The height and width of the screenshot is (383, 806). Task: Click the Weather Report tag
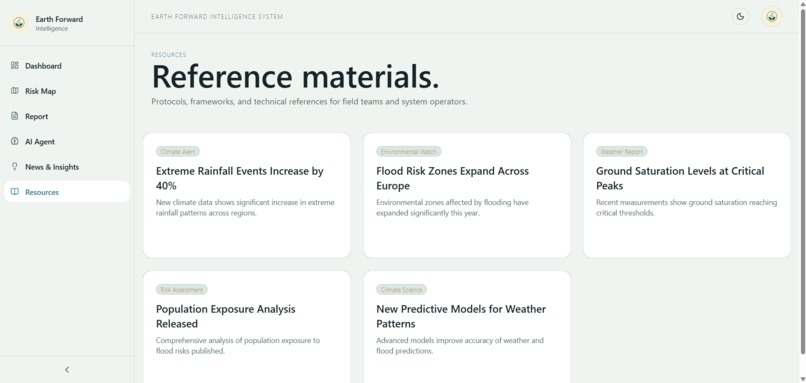[x=621, y=152]
